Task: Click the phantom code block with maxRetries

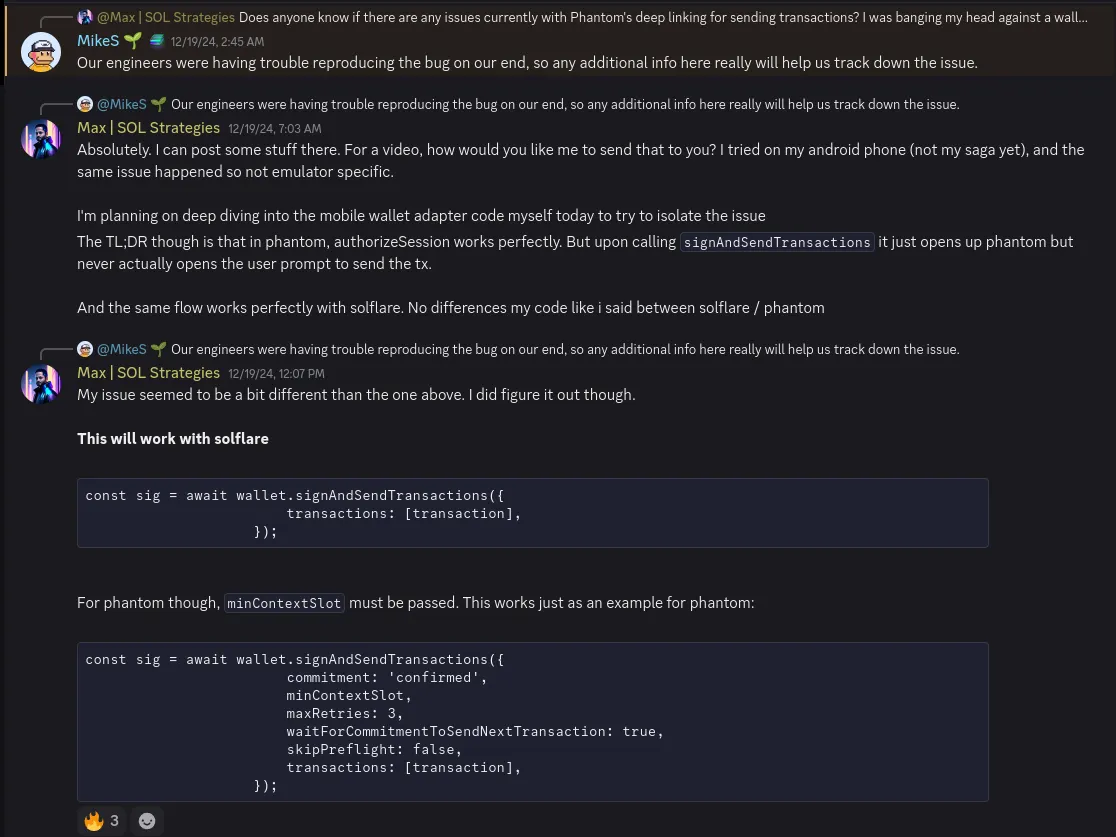Action: (532, 722)
